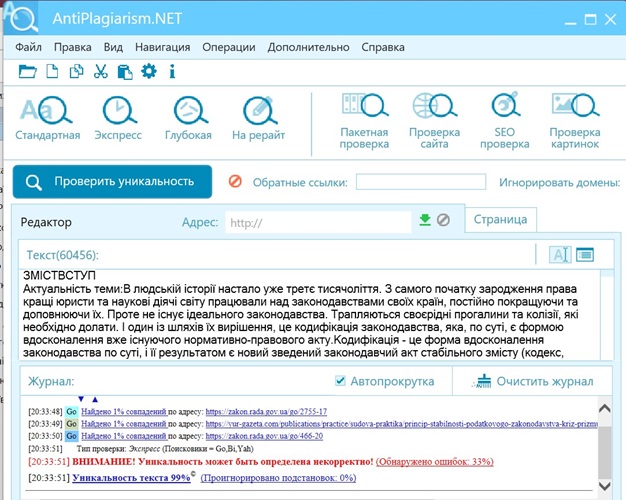Open the zakon.rada.gov.ua/go/2755-17 link
Image resolution: width=626 pixels, height=500 pixels.
point(266,411)
